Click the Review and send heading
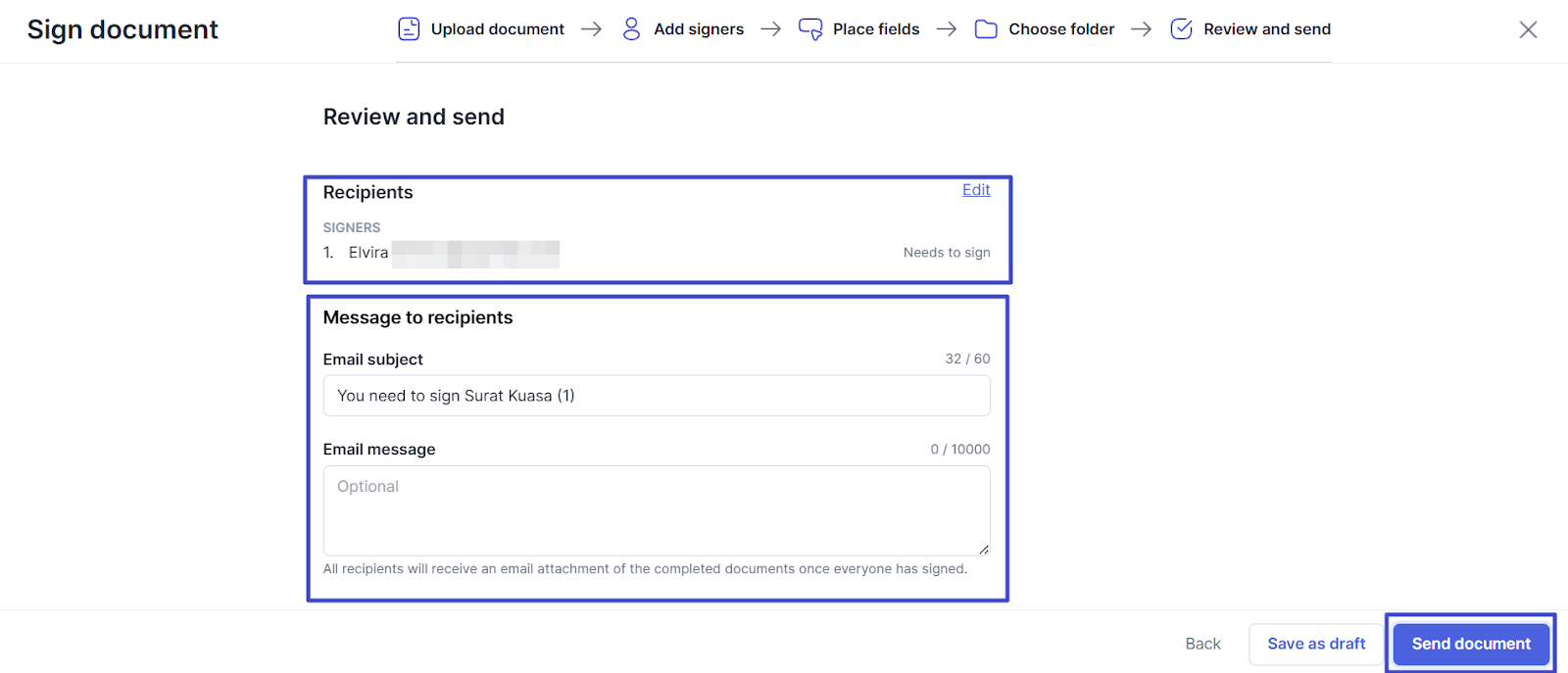This screenshot has width=1568, height=673. [x=414, y=117]
